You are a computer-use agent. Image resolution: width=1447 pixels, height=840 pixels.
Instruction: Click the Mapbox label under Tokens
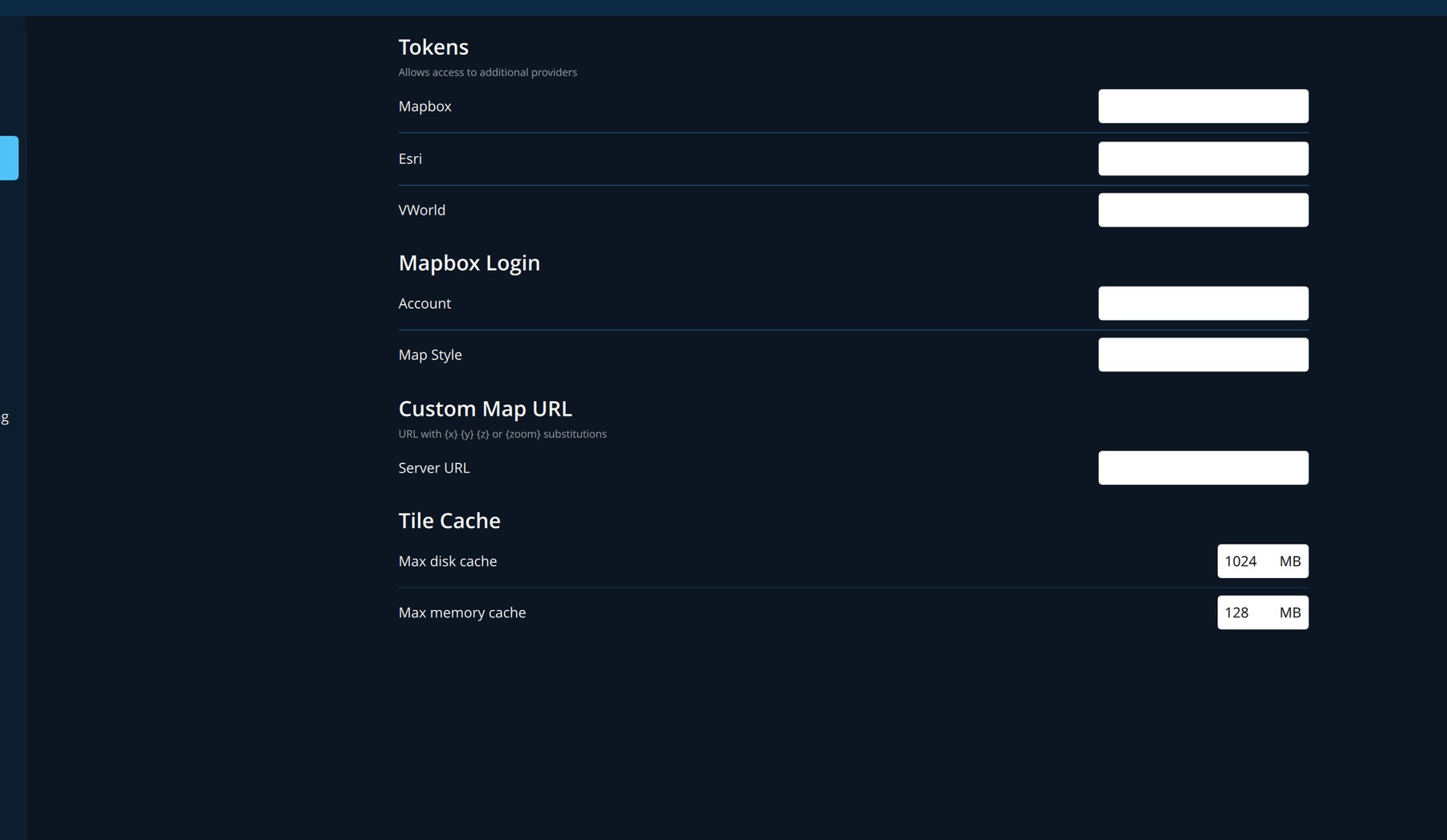coord(425,106)
